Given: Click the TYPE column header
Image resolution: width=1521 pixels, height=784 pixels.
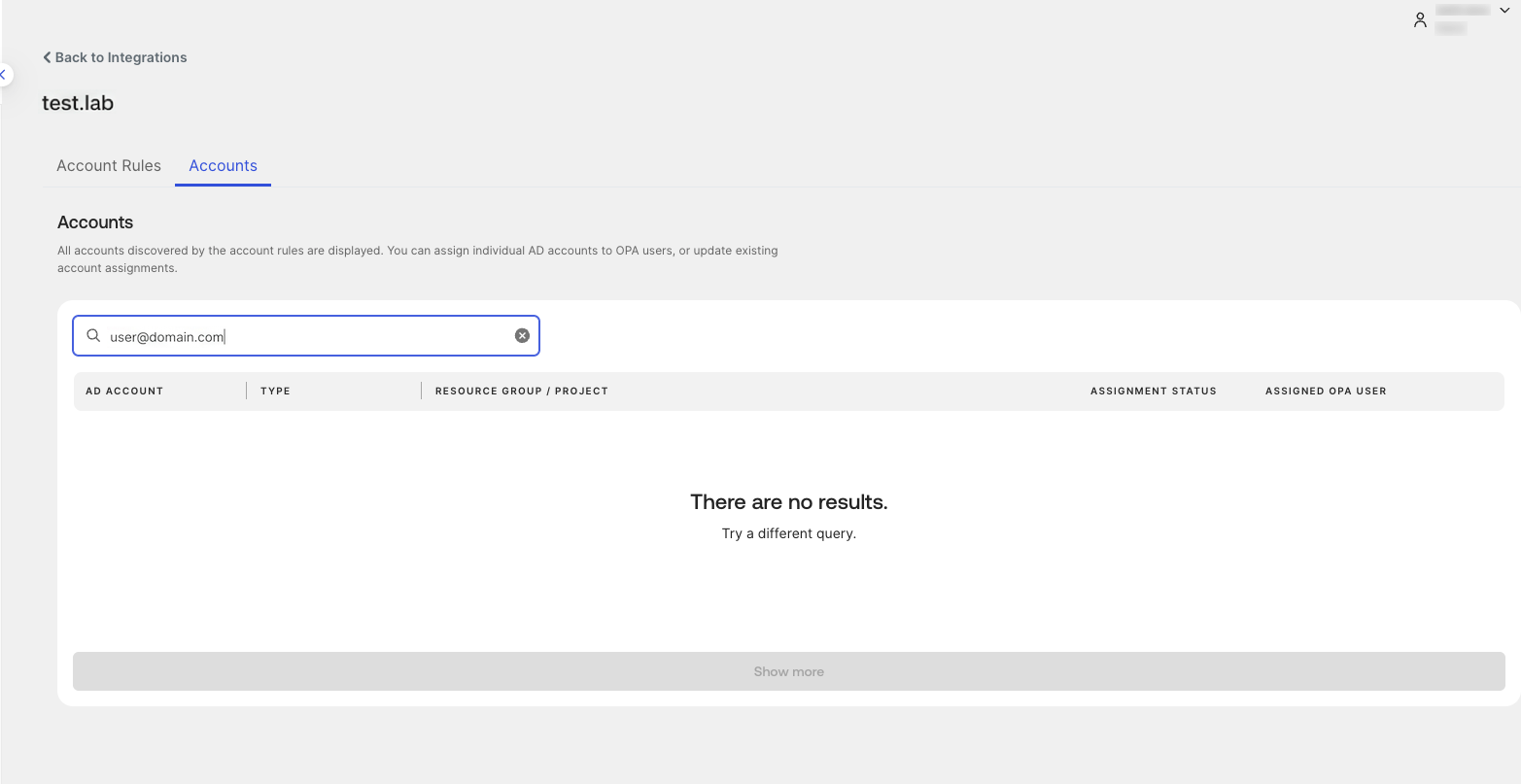Looking at the screenshot, I should coord(275,391).
